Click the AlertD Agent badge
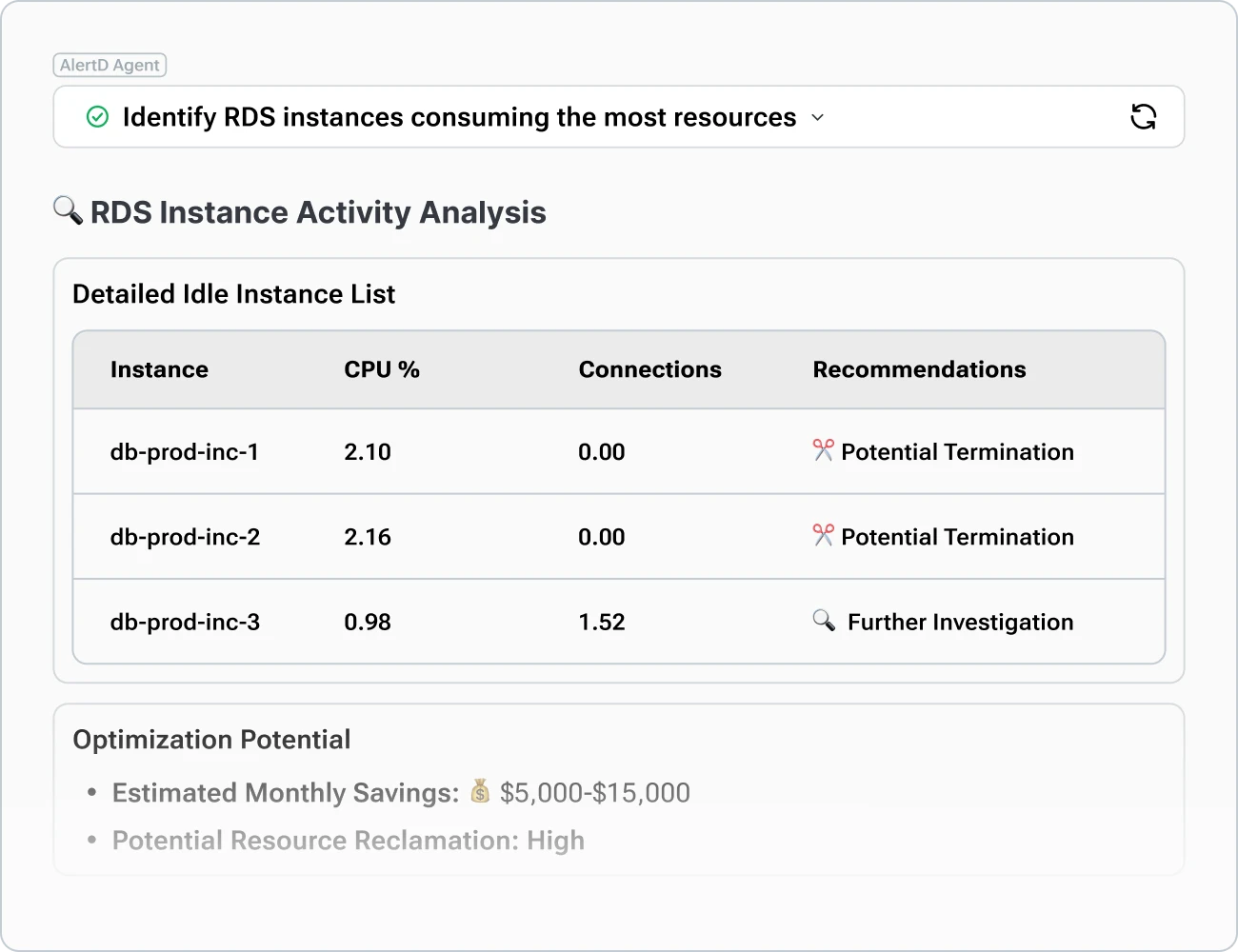This screenshot has height=952, width=1238. tap(110, 65)
